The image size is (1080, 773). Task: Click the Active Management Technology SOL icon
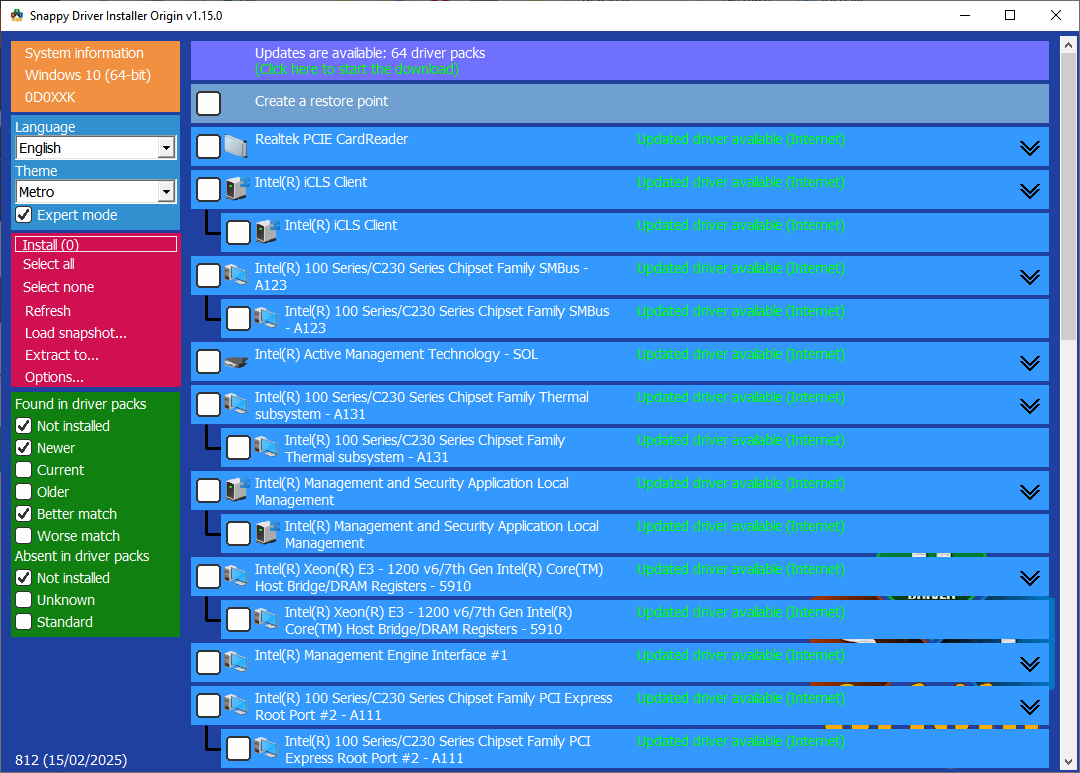(237, 362)
